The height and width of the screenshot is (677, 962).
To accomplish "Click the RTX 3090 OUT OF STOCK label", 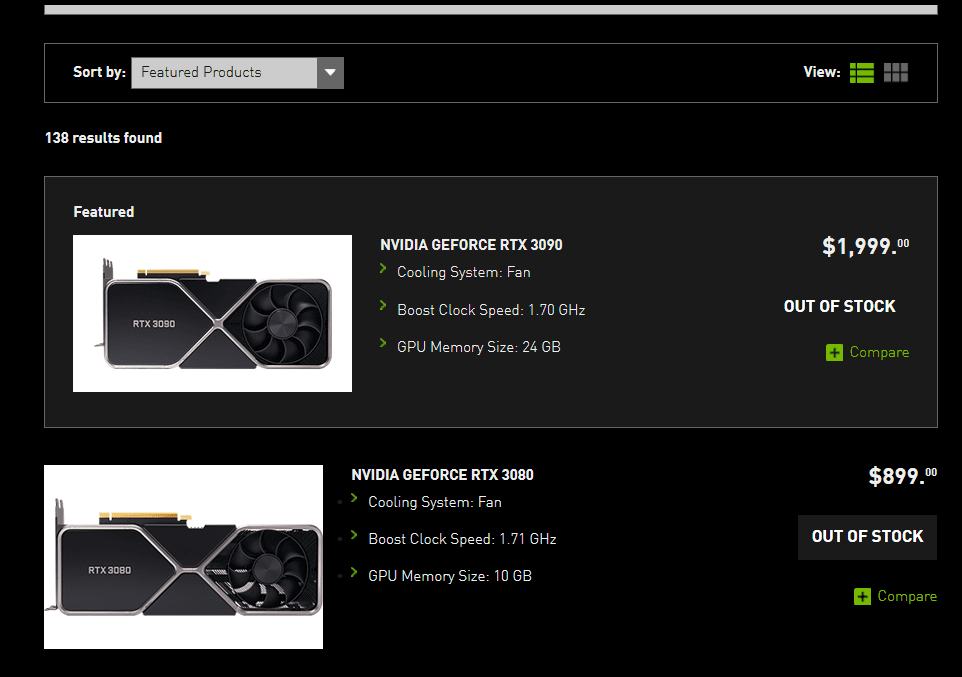I will click(839, 306).
